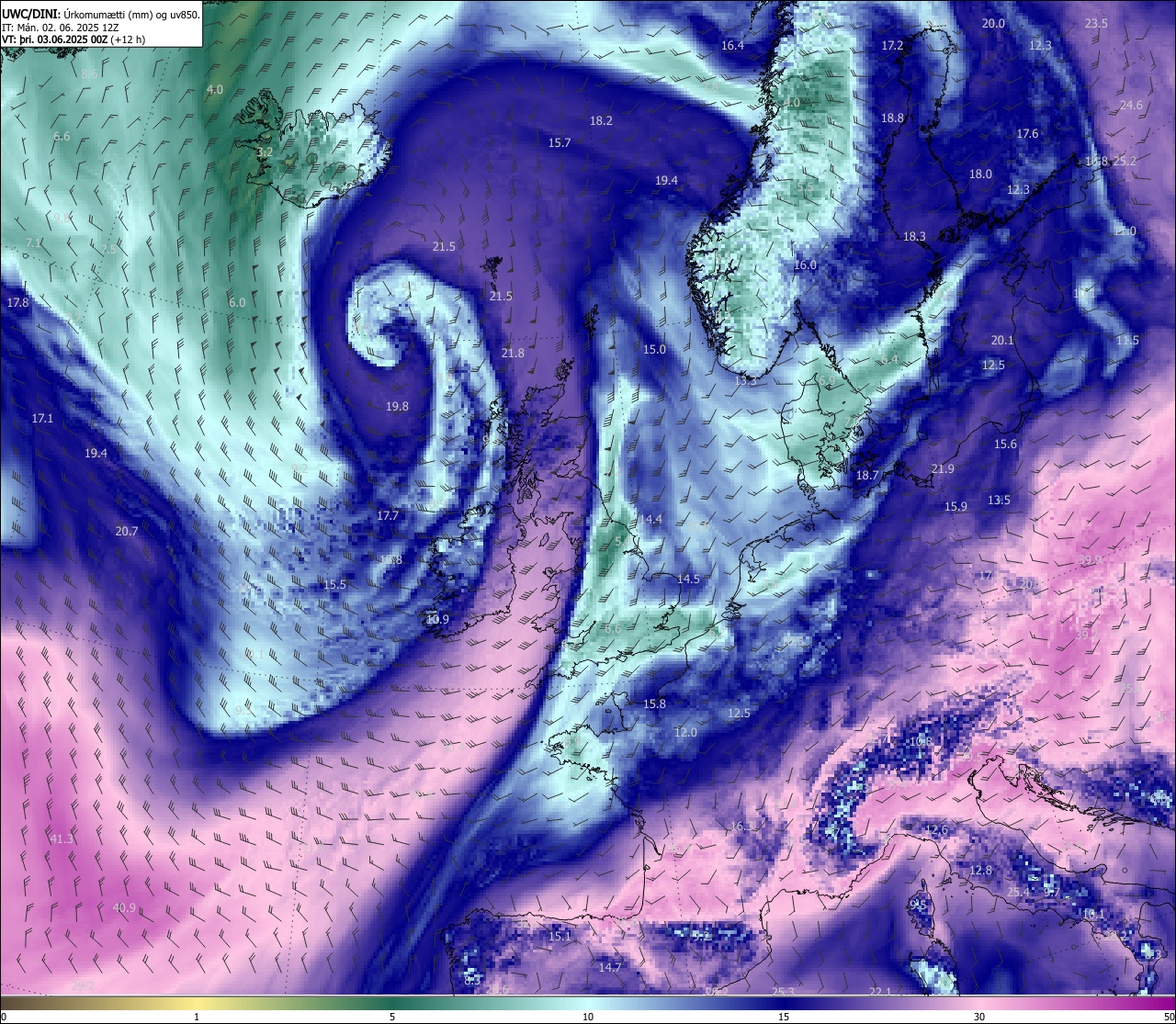The width and height of the screenshot is (1176, 1024).
Task: Click the 14.4 value over Britain
Action: click(x=651, y=519)
